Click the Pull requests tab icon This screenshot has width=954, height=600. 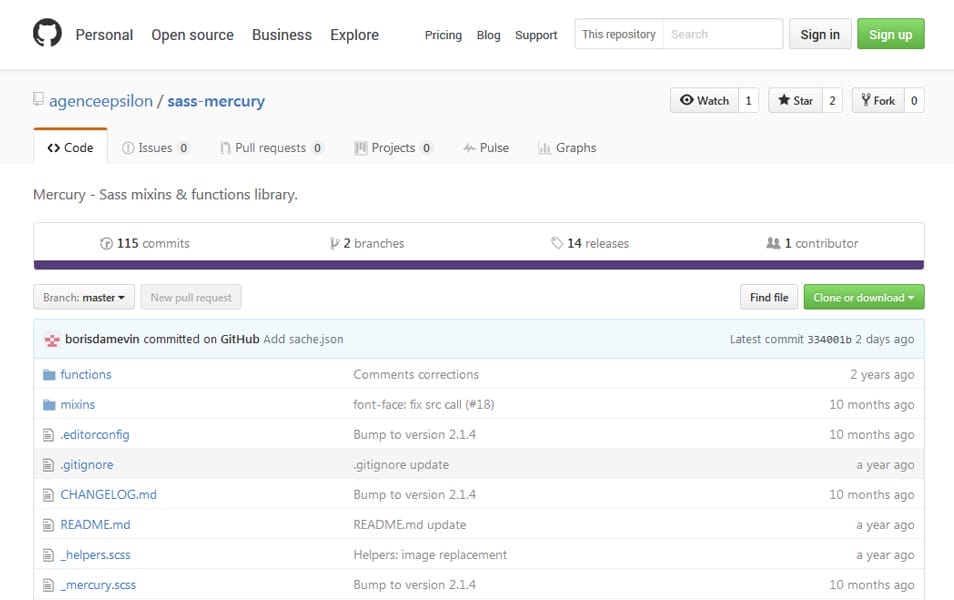click(225, 148)
